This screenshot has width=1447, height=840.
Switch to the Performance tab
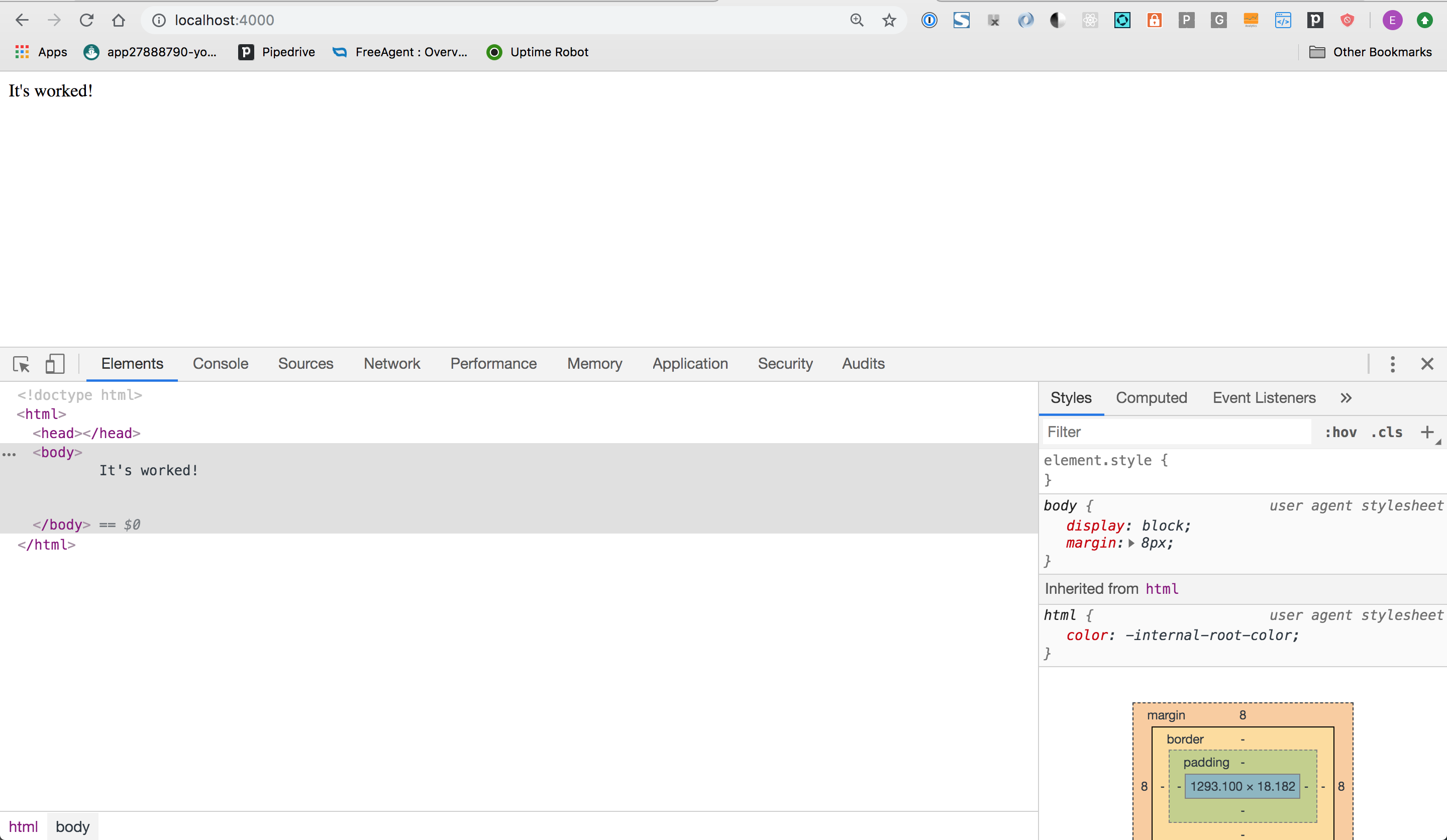click(x=493, y=363)
